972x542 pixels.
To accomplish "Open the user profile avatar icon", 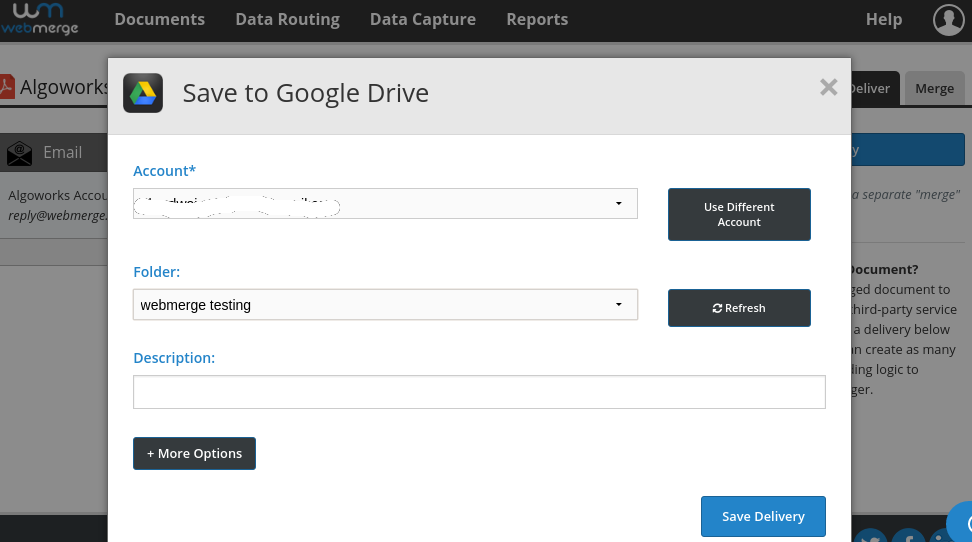I will click(x=948, y=19).
